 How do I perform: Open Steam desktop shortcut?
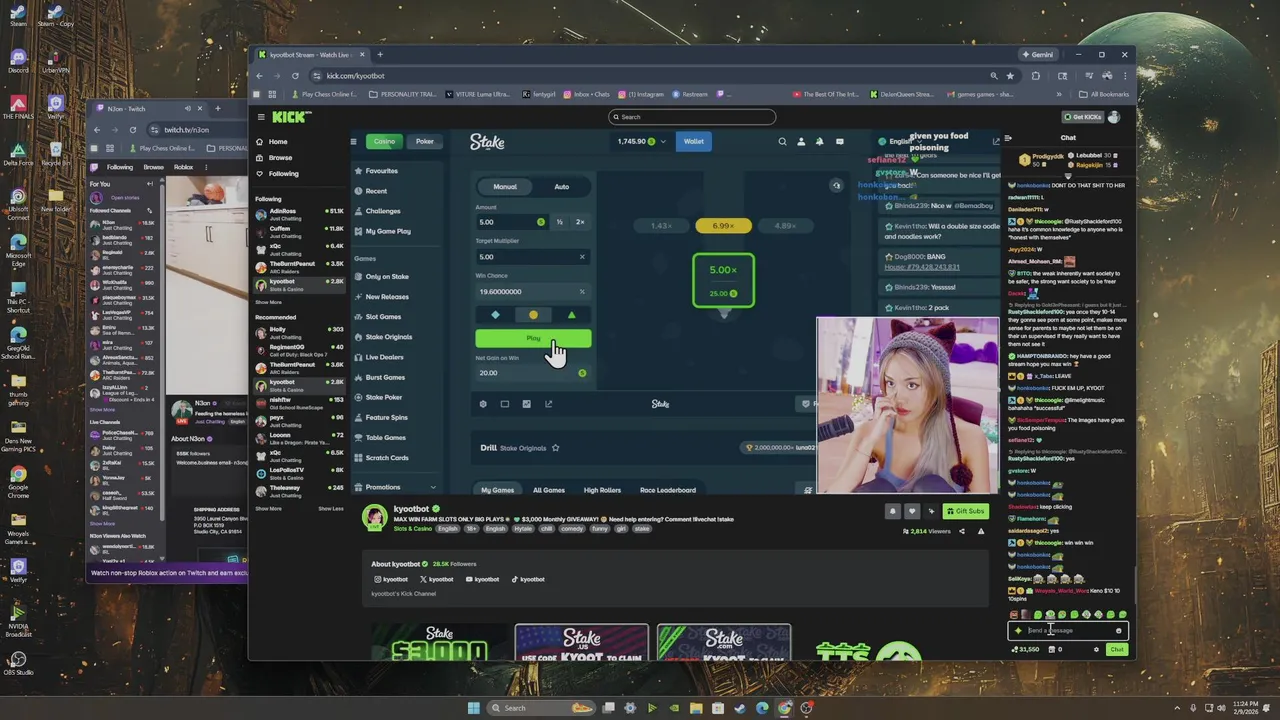[18, 17]
